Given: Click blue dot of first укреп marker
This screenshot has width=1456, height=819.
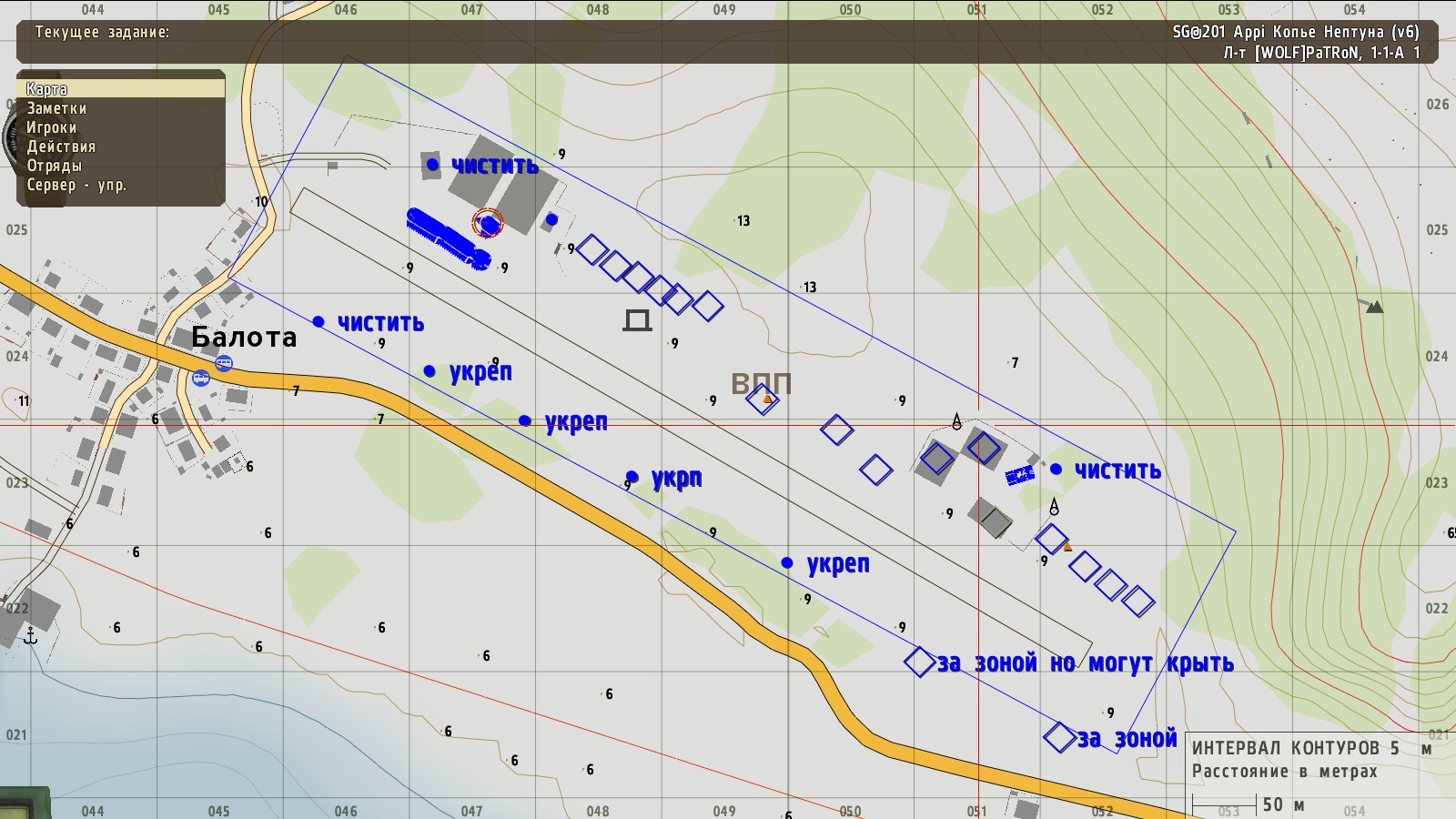Looking at the screenshot, I should coord(430,370).
